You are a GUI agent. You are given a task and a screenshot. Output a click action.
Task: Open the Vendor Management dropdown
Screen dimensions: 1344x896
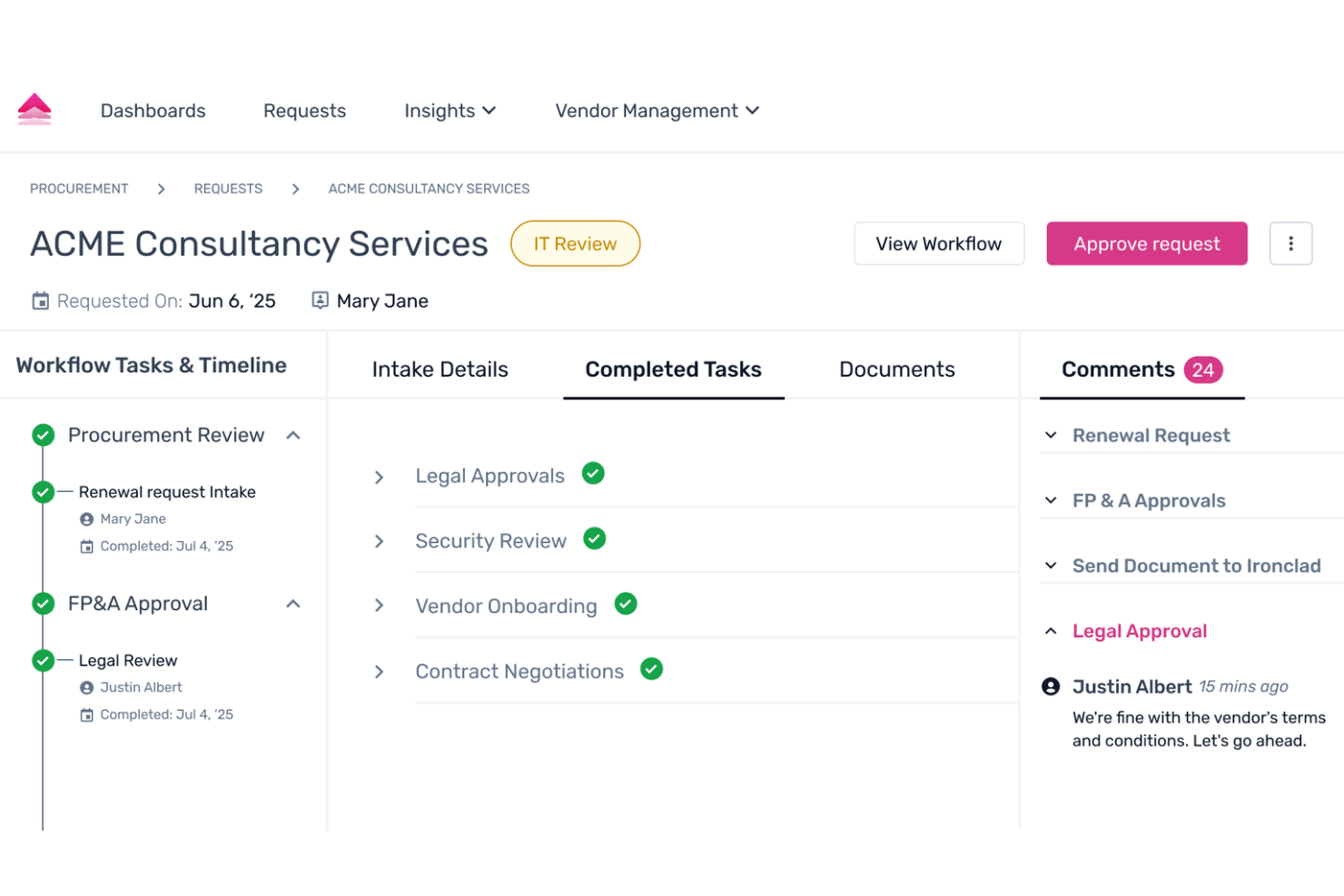pos(656,110)
